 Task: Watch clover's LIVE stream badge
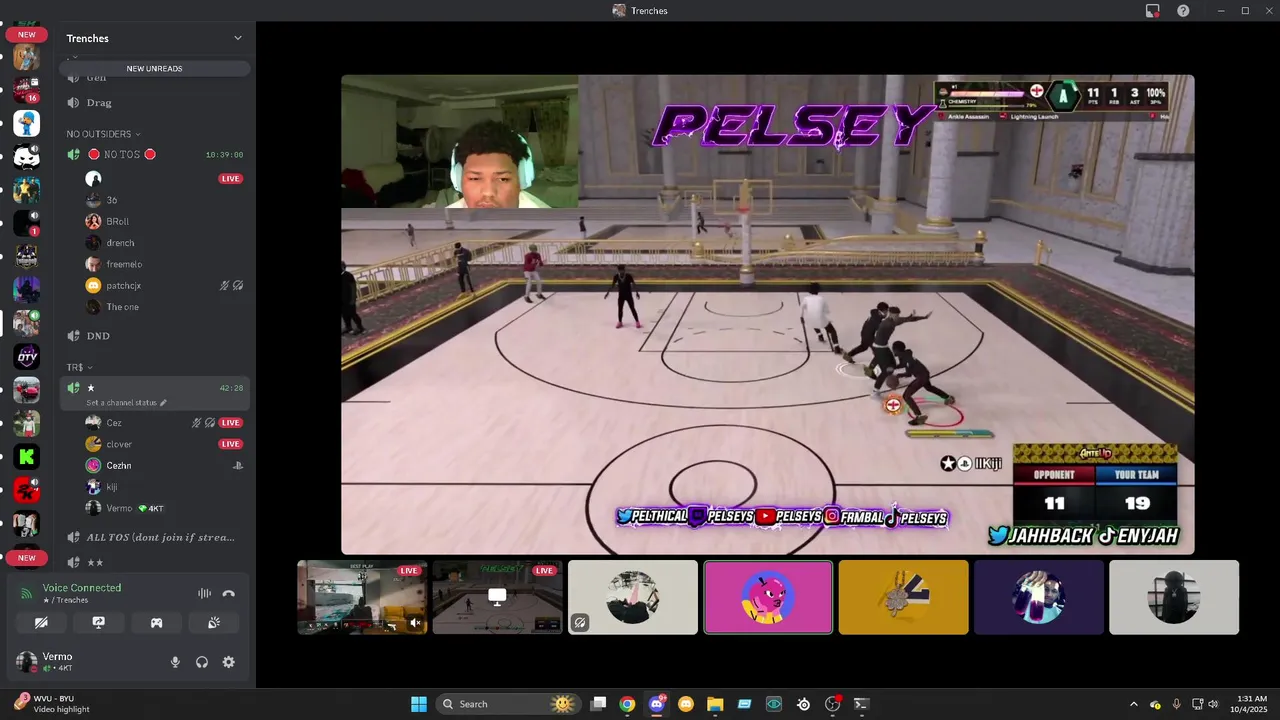coord(231,444)
